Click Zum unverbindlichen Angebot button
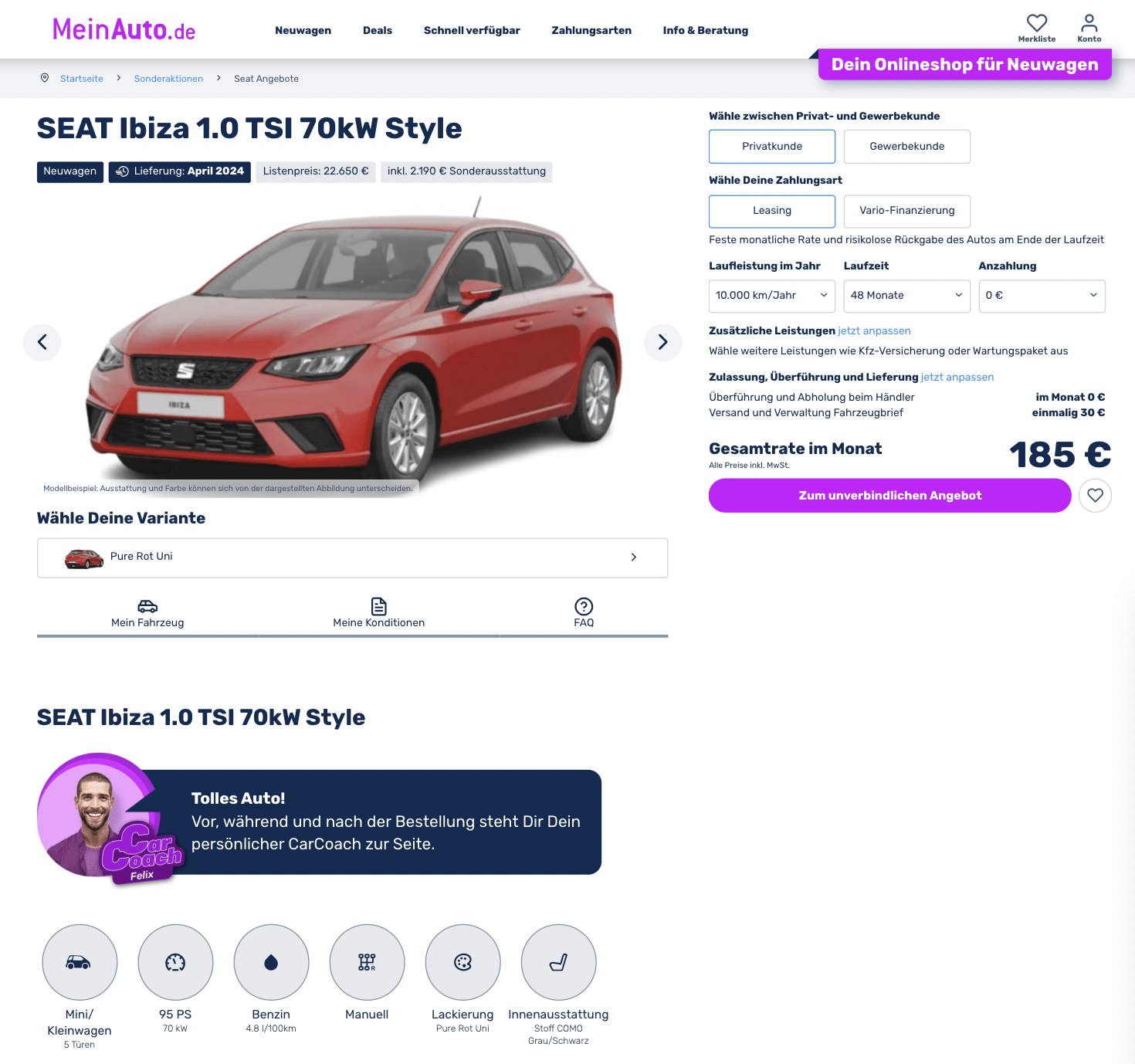 pos(889,496)
